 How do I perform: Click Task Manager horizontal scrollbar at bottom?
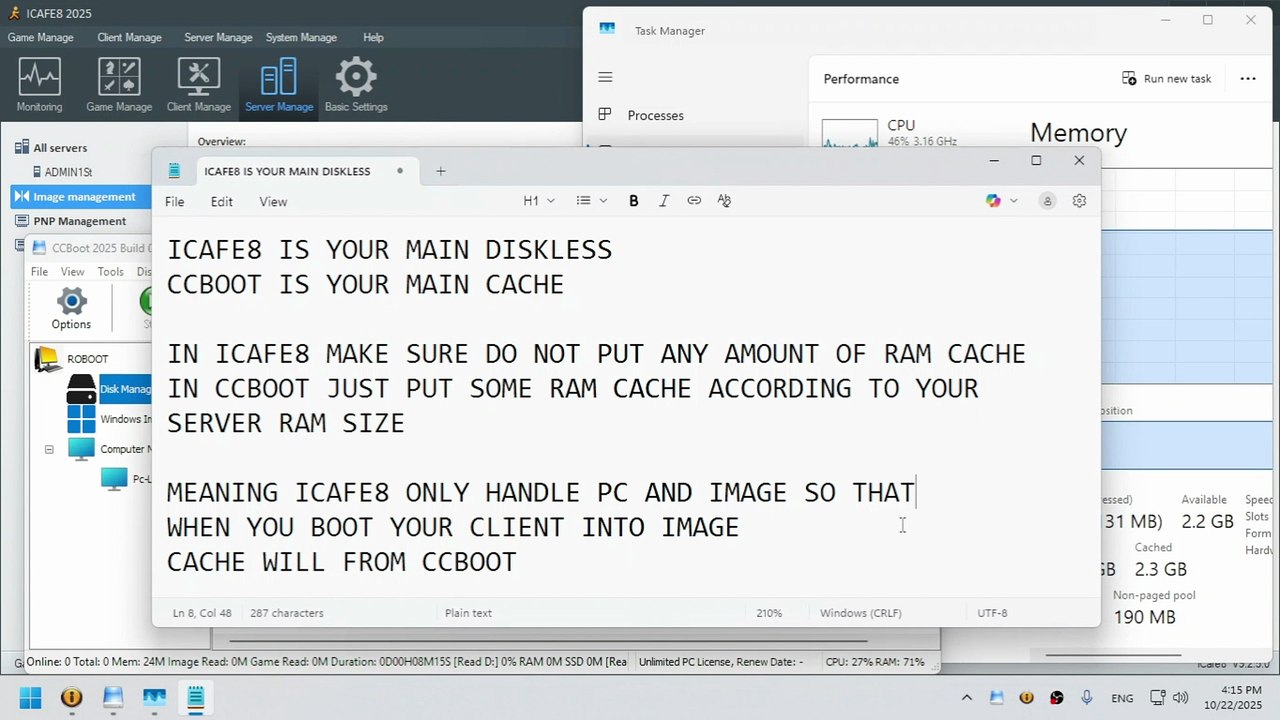[1113, 656]
